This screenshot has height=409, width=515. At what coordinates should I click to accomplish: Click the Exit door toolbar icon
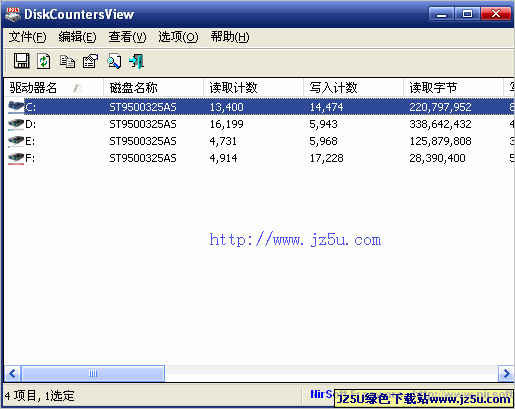pos(137,61)
